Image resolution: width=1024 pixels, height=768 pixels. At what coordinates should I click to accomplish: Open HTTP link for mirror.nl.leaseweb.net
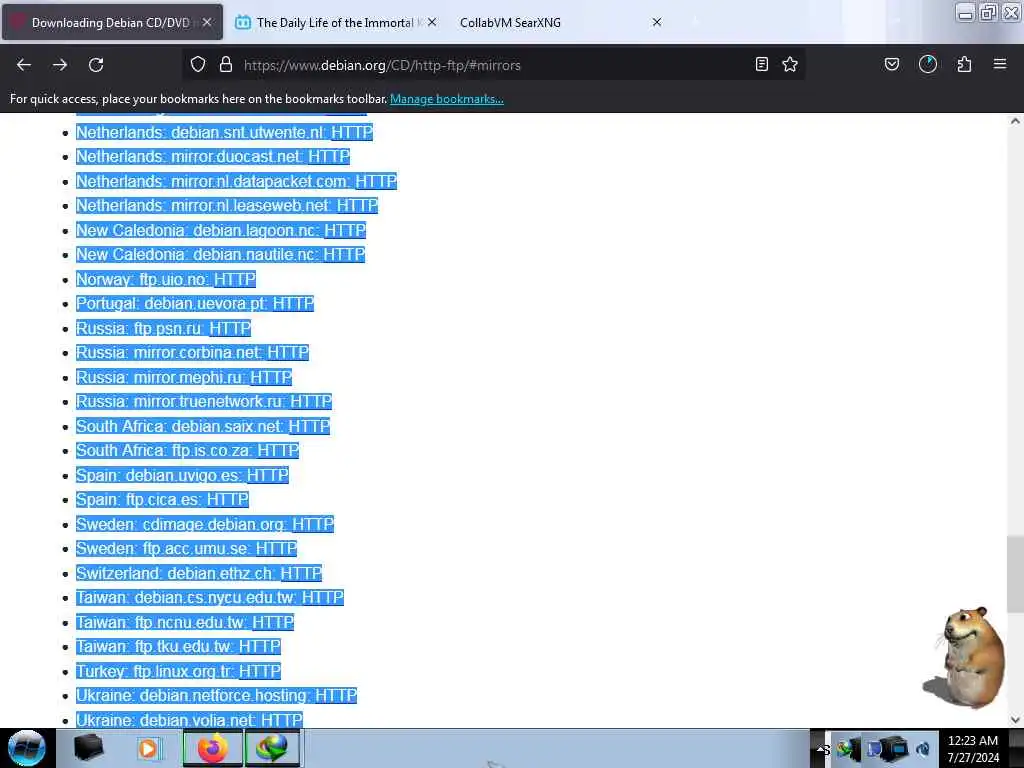[357, 206]
